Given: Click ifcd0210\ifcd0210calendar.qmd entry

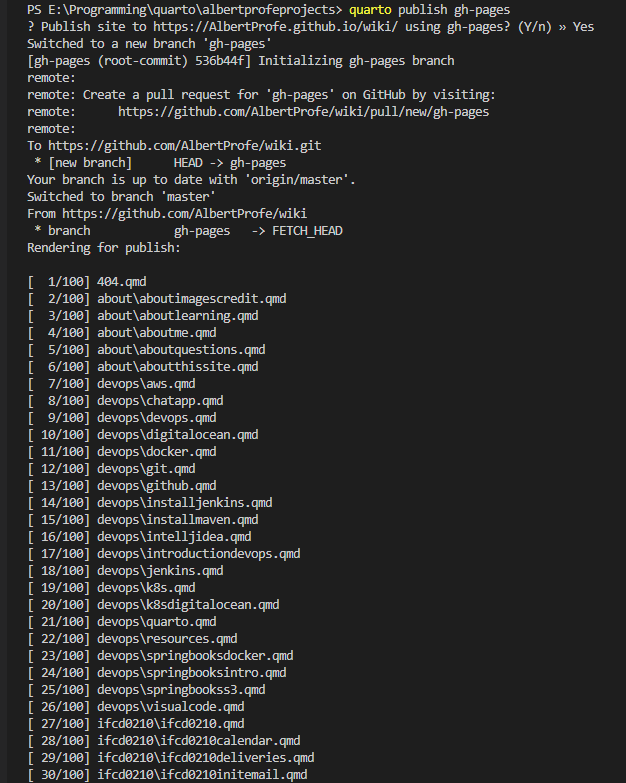Looking at the screenshot, I should click(199, 740).
